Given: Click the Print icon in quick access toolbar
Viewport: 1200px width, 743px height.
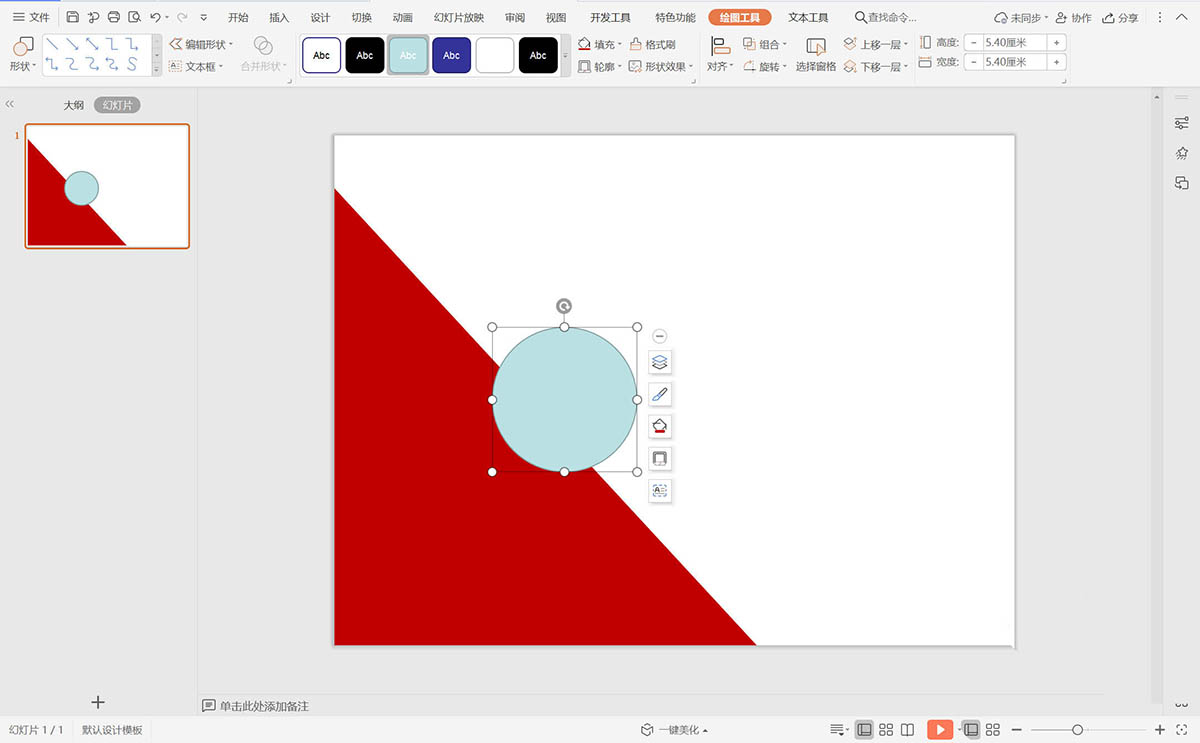Looking at the screenshot, I should (114, 17).
